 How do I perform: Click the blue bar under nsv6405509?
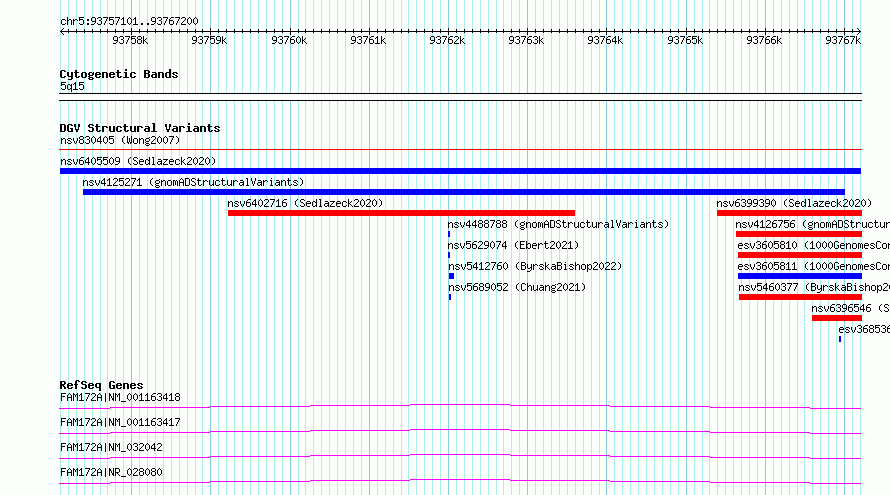point(460,171)
